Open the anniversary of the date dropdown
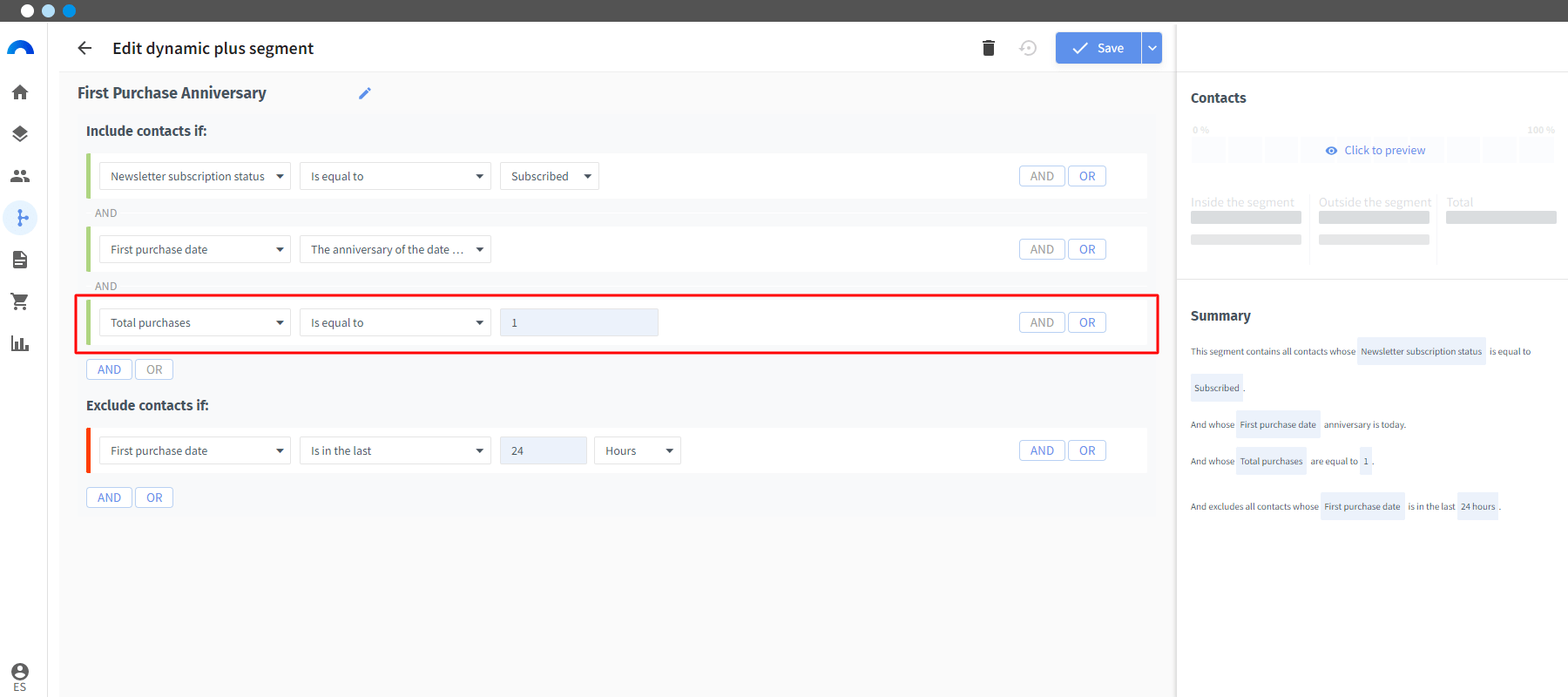The width and height of the screenshot is (1568, 697). (x=395, y=249)
